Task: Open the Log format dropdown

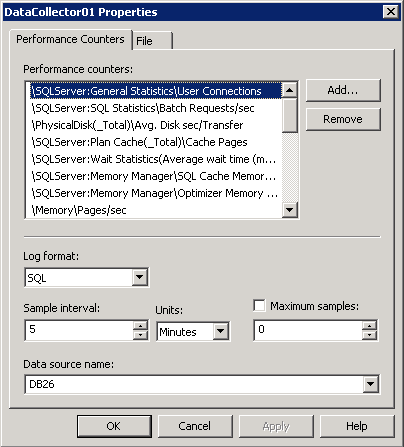Action: tap(139, 277)
